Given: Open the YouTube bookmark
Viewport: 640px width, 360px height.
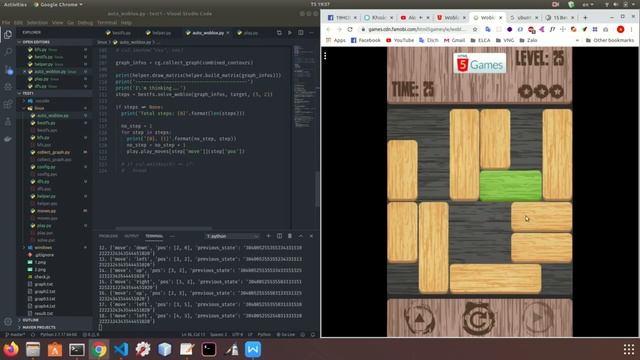Looking at the screenshot, I should (400, 40).
